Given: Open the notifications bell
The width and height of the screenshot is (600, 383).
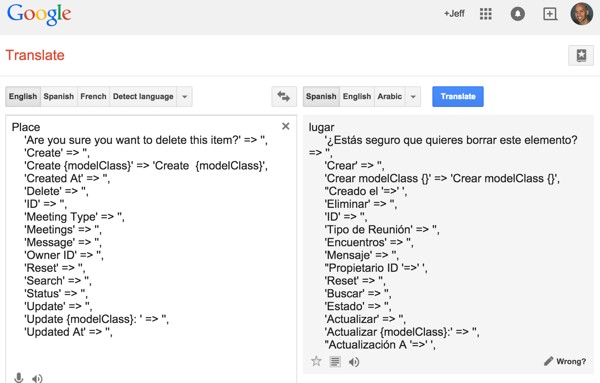Looking at the screenshot, I should pyautogui.click(x=517, y=14).
